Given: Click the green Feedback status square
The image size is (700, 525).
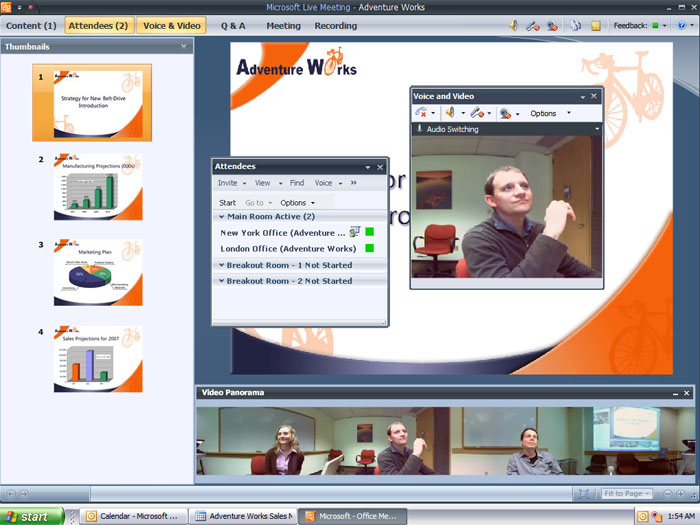Looking at the screenshot, I should (x=655, y=25).
